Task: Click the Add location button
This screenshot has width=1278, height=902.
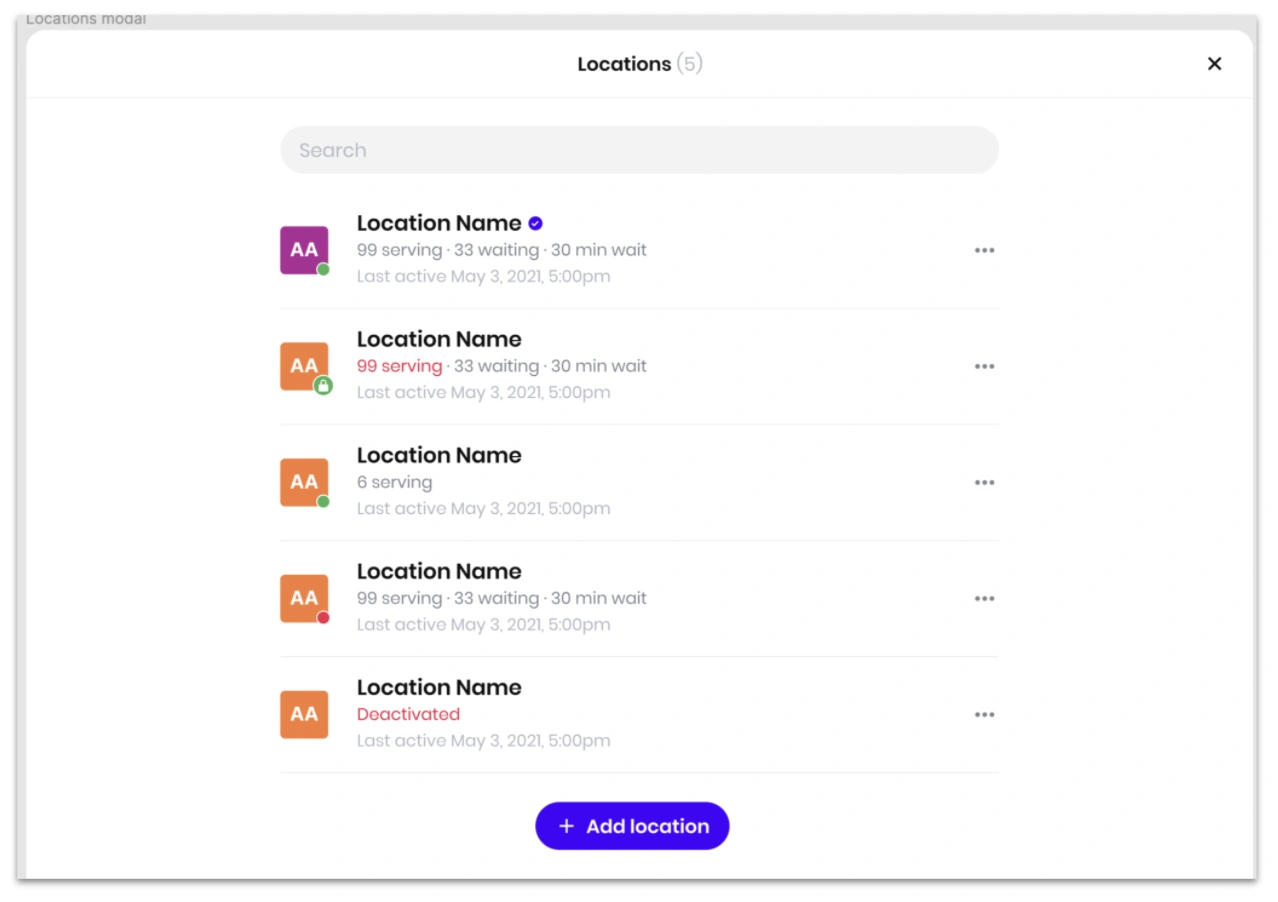Action: click(x=632, y=826)
